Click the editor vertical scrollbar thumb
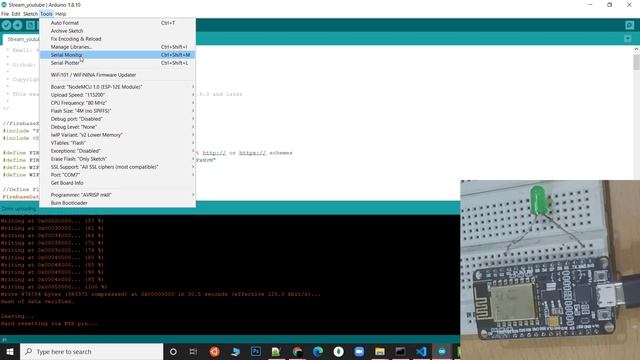Screen dimensions: 640x360 (x=636, y=62)
